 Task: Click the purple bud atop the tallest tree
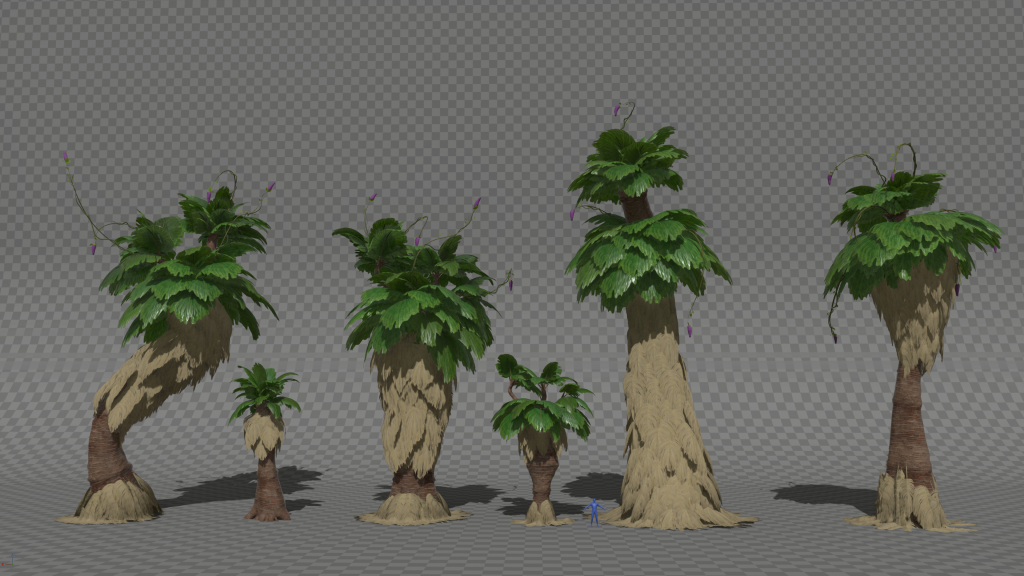616,110
